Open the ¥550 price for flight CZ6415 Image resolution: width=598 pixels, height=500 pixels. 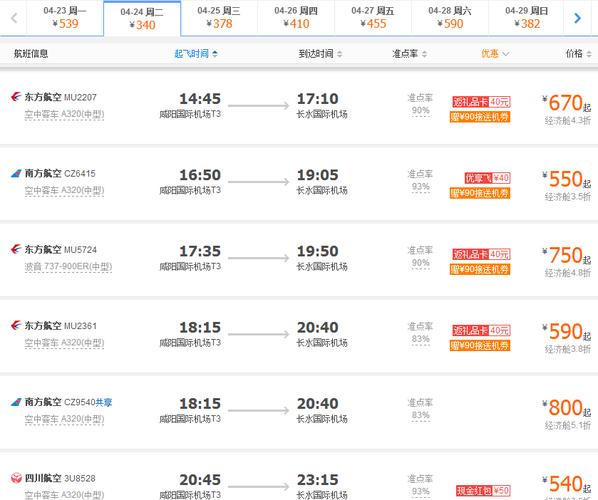click(x=567, y=179)
